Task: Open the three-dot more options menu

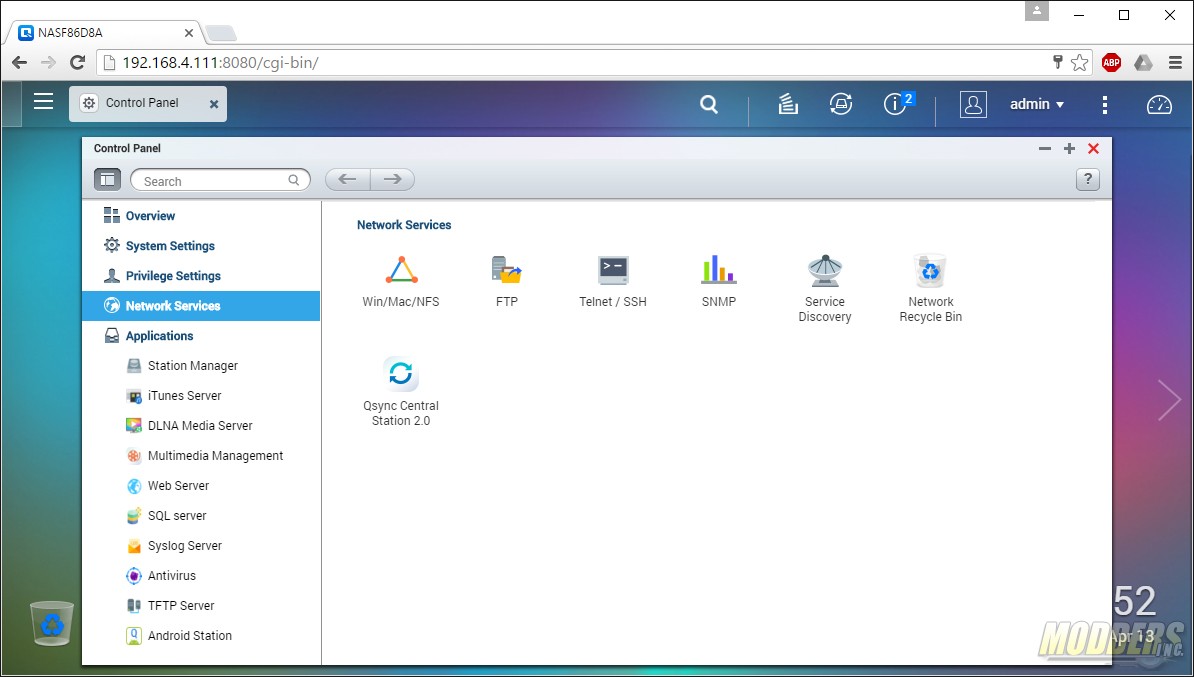Action: point(1104,104)
